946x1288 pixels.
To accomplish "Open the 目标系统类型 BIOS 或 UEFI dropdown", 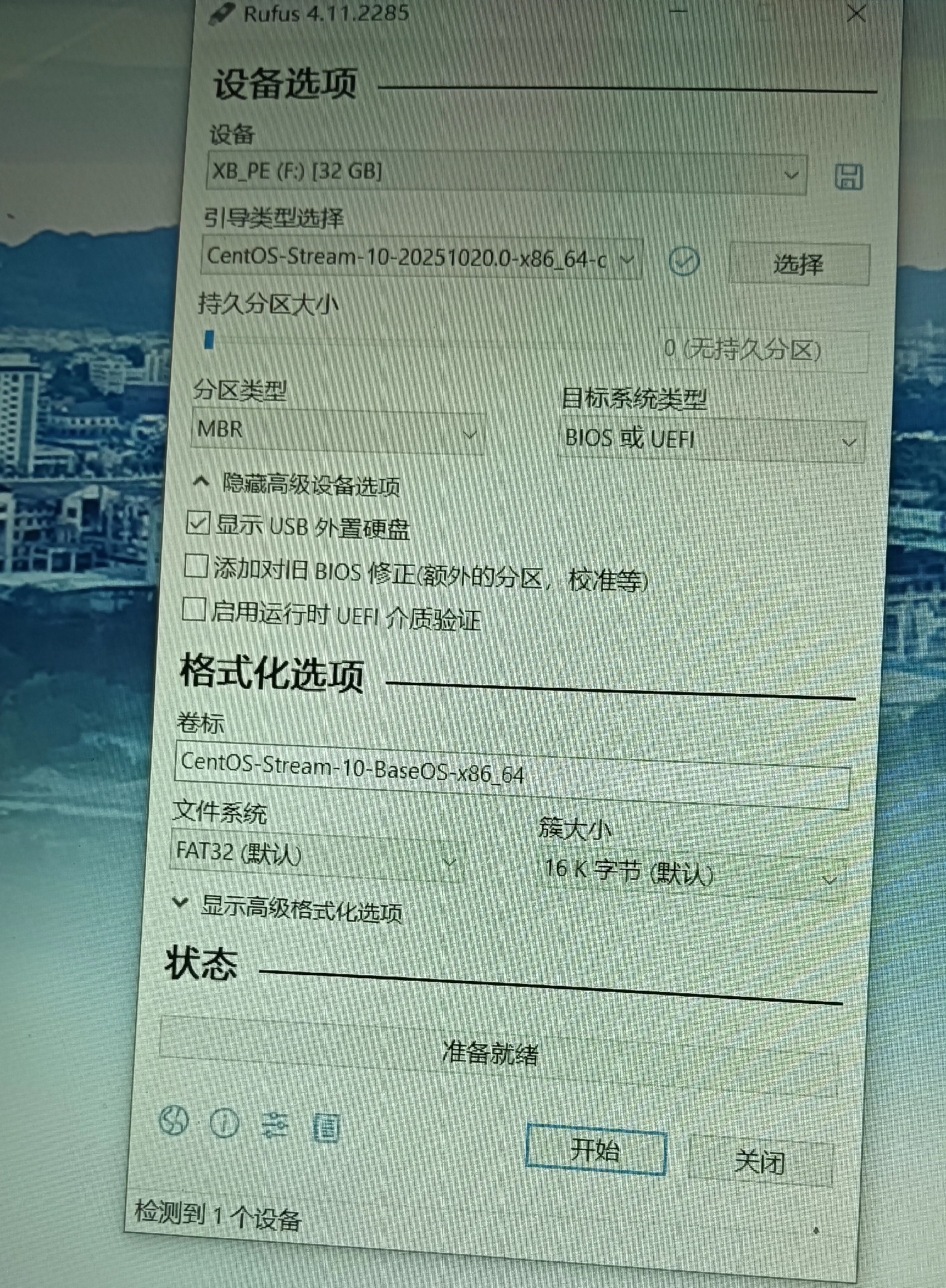I will [712, 440].
